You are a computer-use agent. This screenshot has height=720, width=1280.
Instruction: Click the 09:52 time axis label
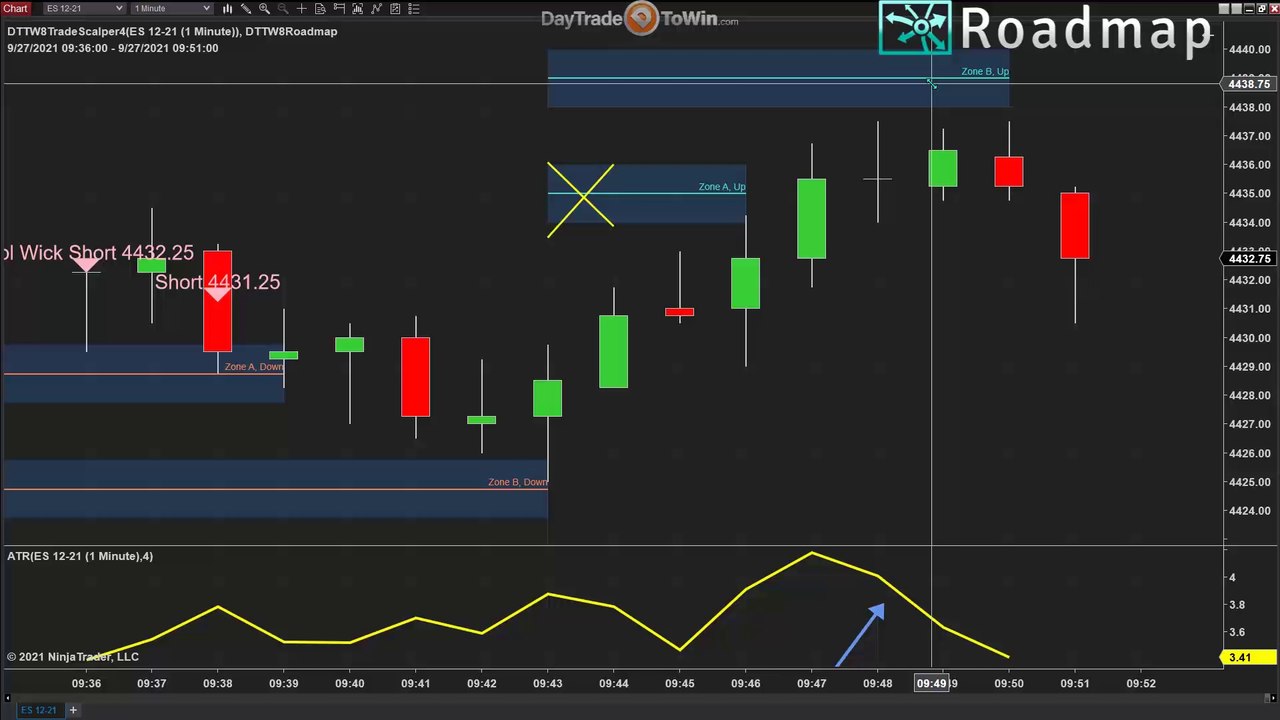[x=1141, y=684]
